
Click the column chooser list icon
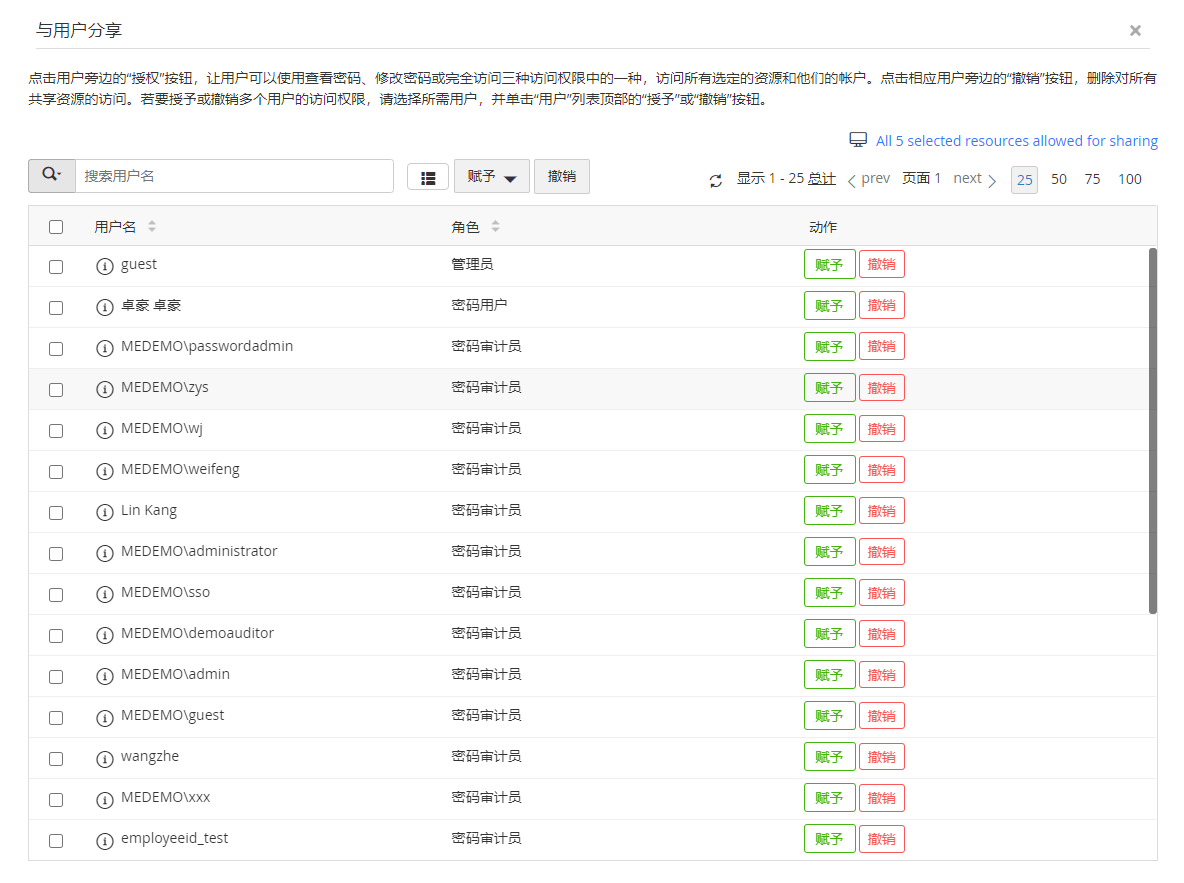(x=428, y=177)
